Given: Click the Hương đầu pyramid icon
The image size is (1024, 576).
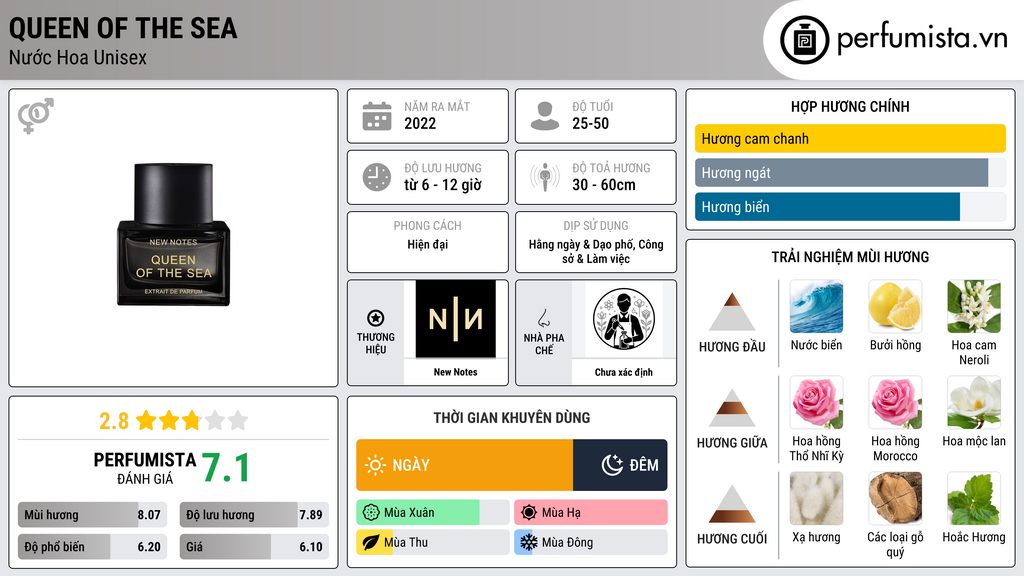Looking at the screenshot, I should 732,312.
